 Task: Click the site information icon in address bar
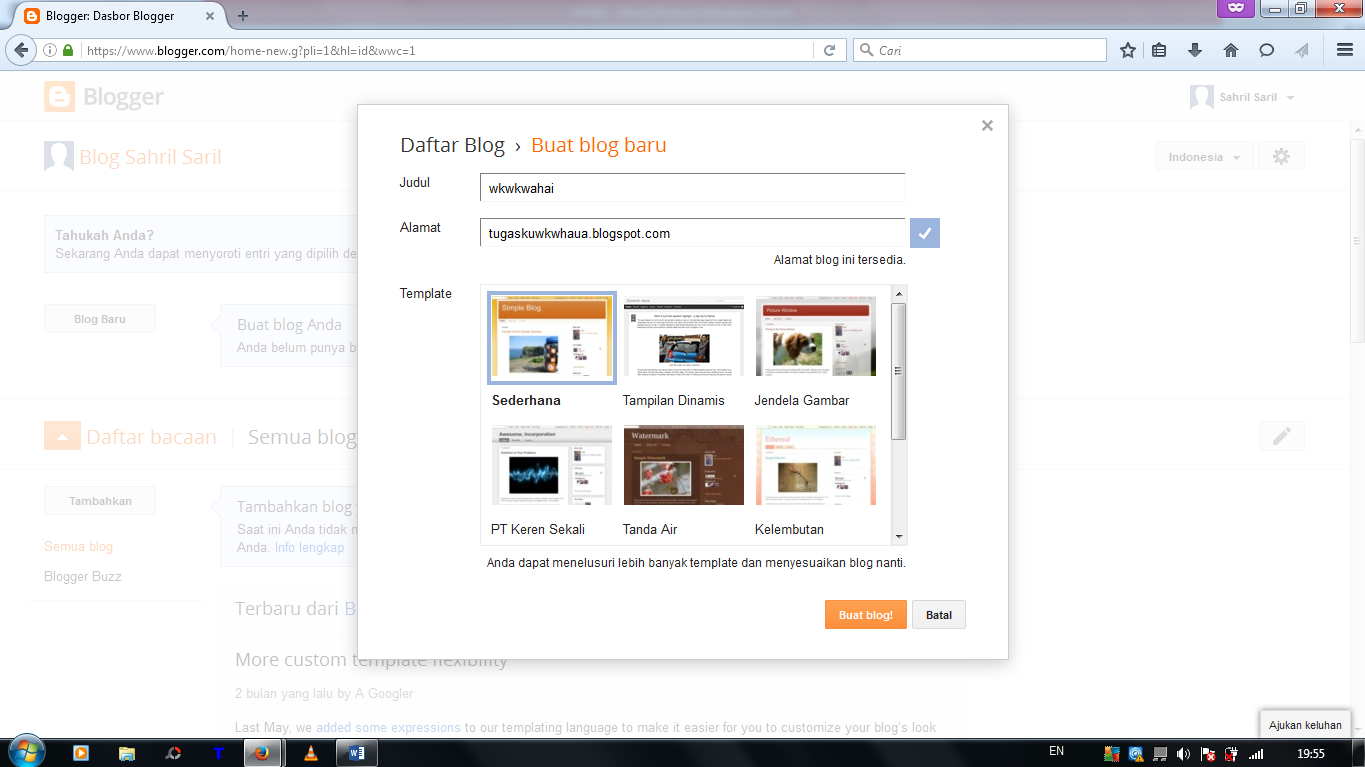(50, 50)
